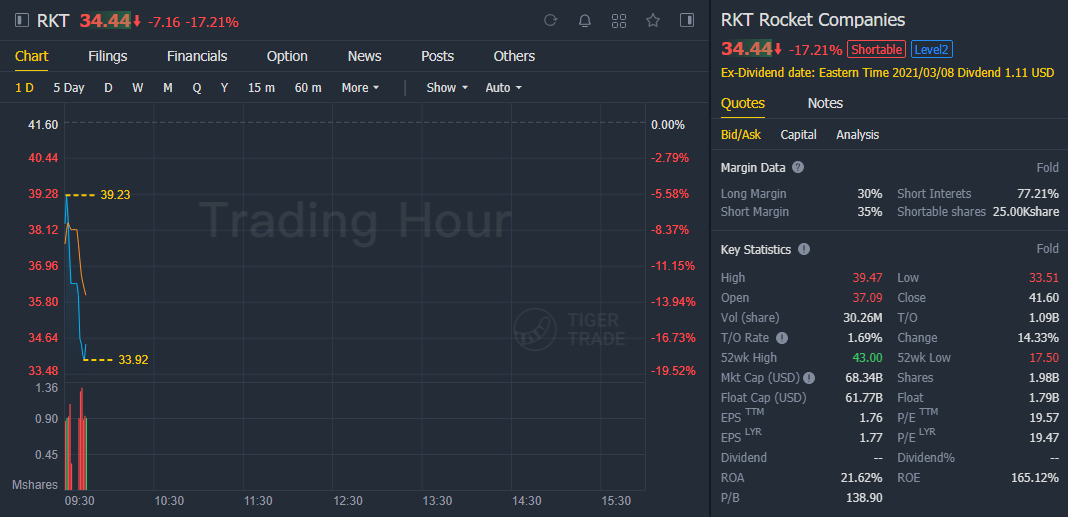Fold the Key Statistics section
Screen dimensions: 1068x517
point(1048,249)
